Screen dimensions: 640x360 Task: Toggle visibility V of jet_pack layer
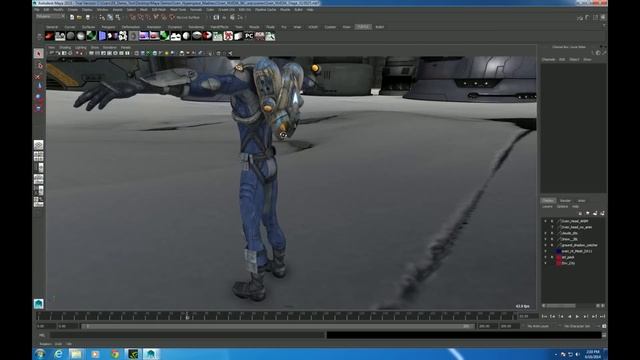tap(545, 257)
